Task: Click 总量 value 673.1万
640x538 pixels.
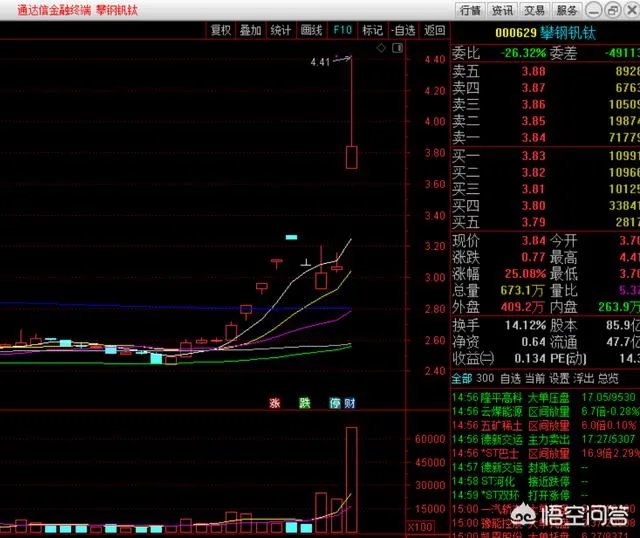Action: click(x=522, y=290)
